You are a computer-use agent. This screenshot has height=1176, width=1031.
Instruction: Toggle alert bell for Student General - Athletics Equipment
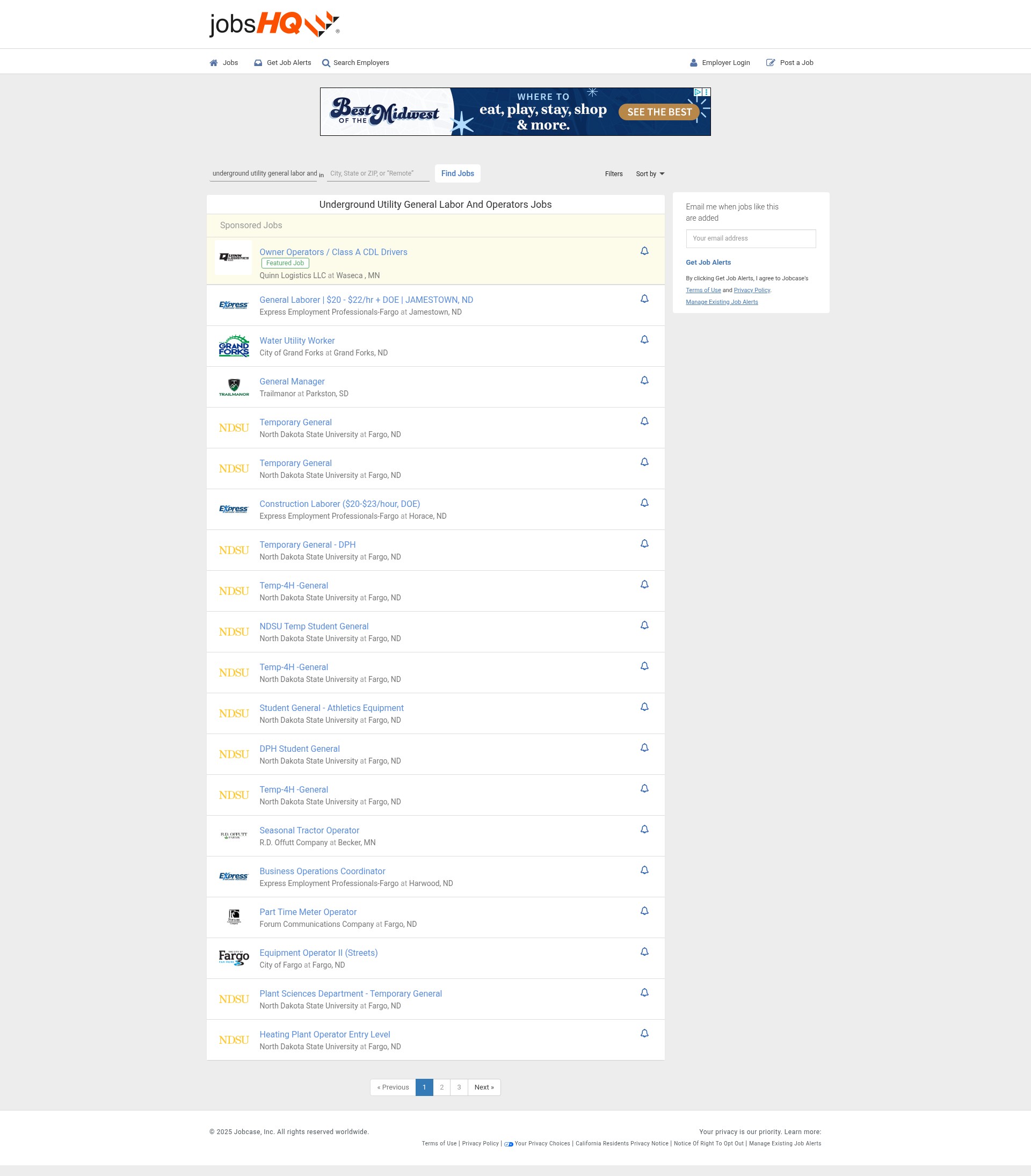coord(644,707)
